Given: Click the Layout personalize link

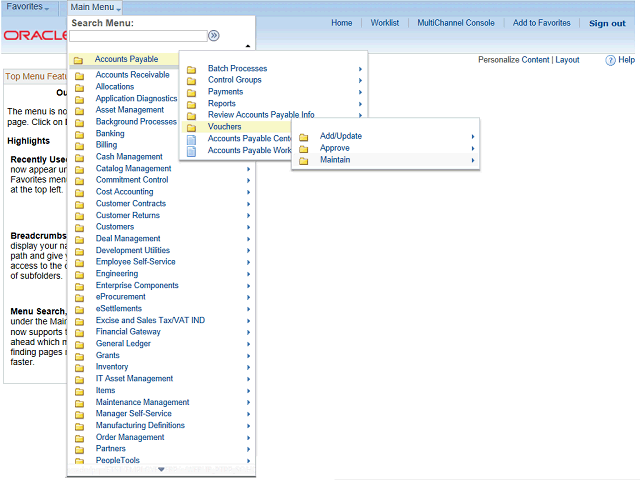Looking at the screenshot, I should (x=567, y=60).
